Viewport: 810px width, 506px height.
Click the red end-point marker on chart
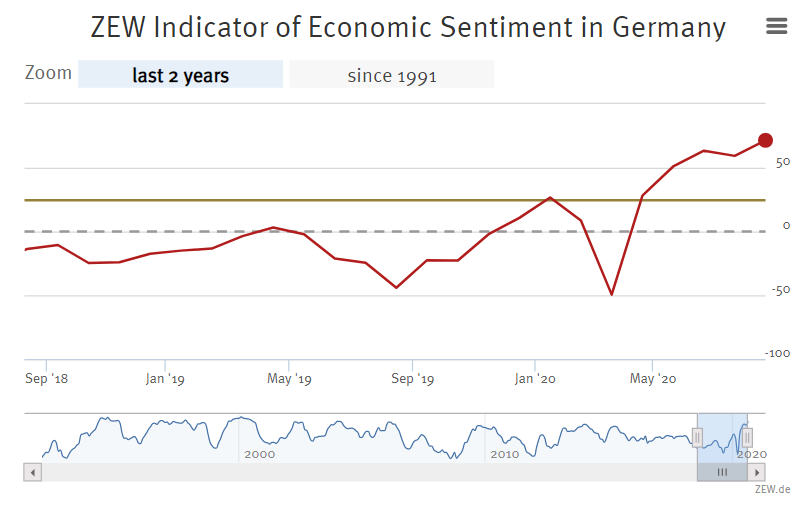click(x=765, y=140)
